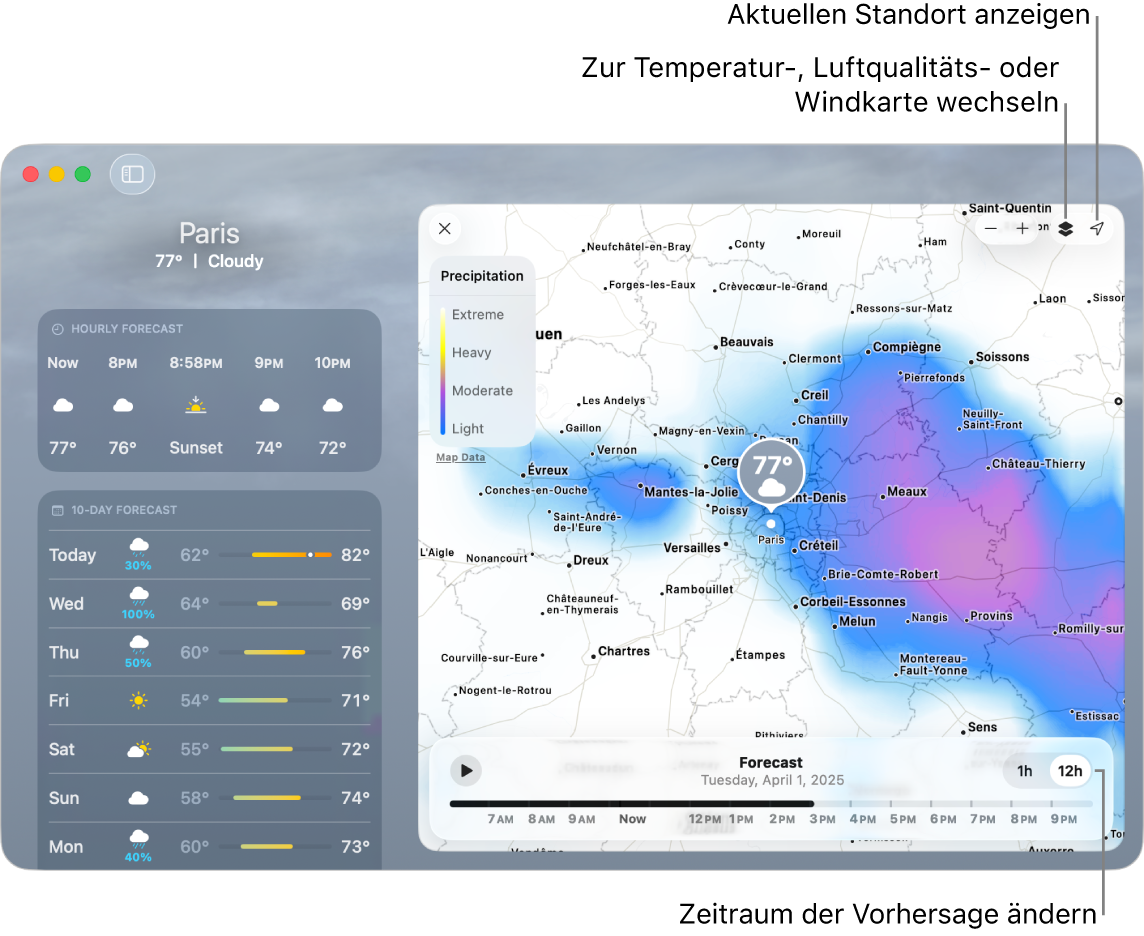Click the Precipitation legend header
1144x936 pixels.
click(482, 276)
